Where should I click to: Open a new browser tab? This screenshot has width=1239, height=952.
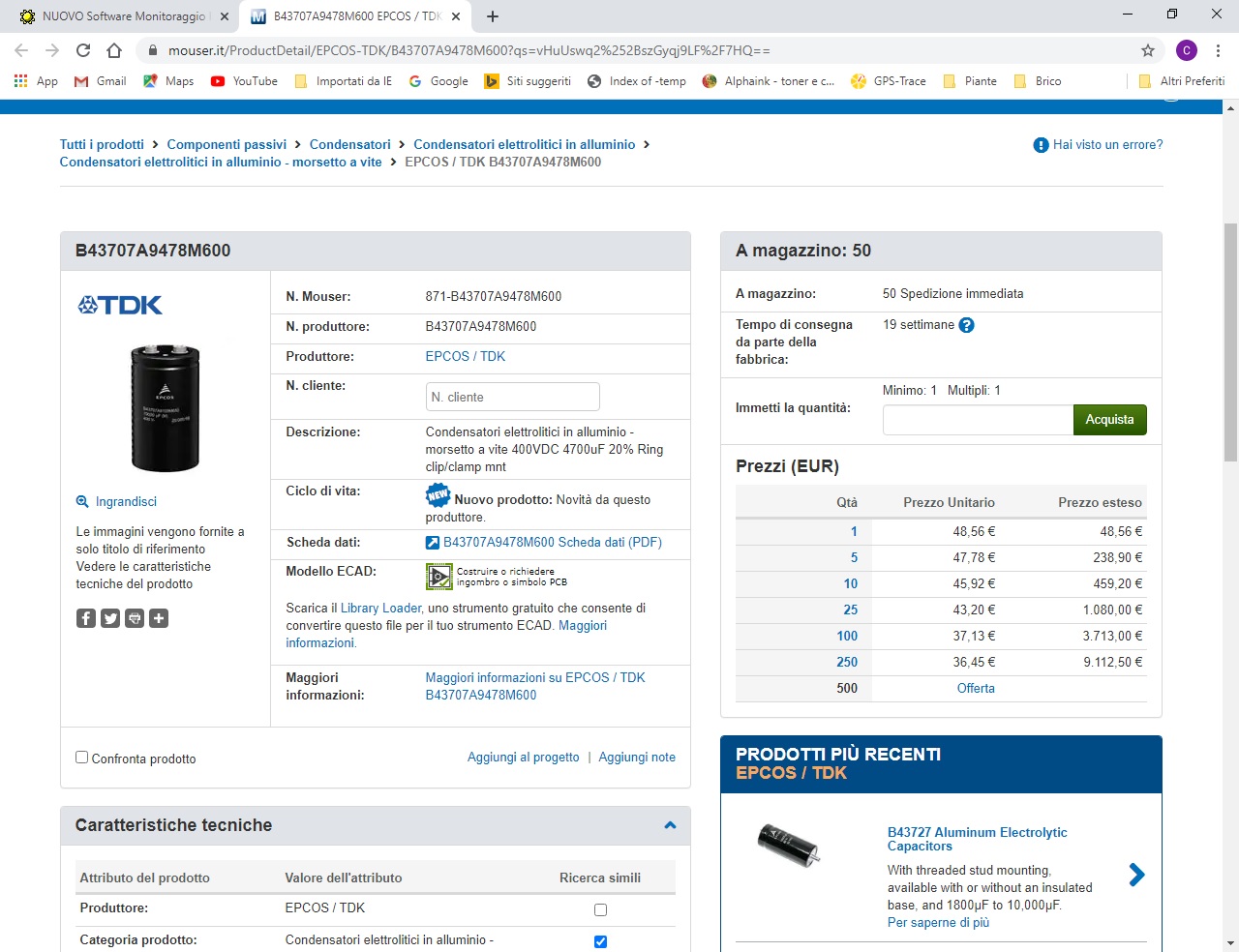click(493, 16)
